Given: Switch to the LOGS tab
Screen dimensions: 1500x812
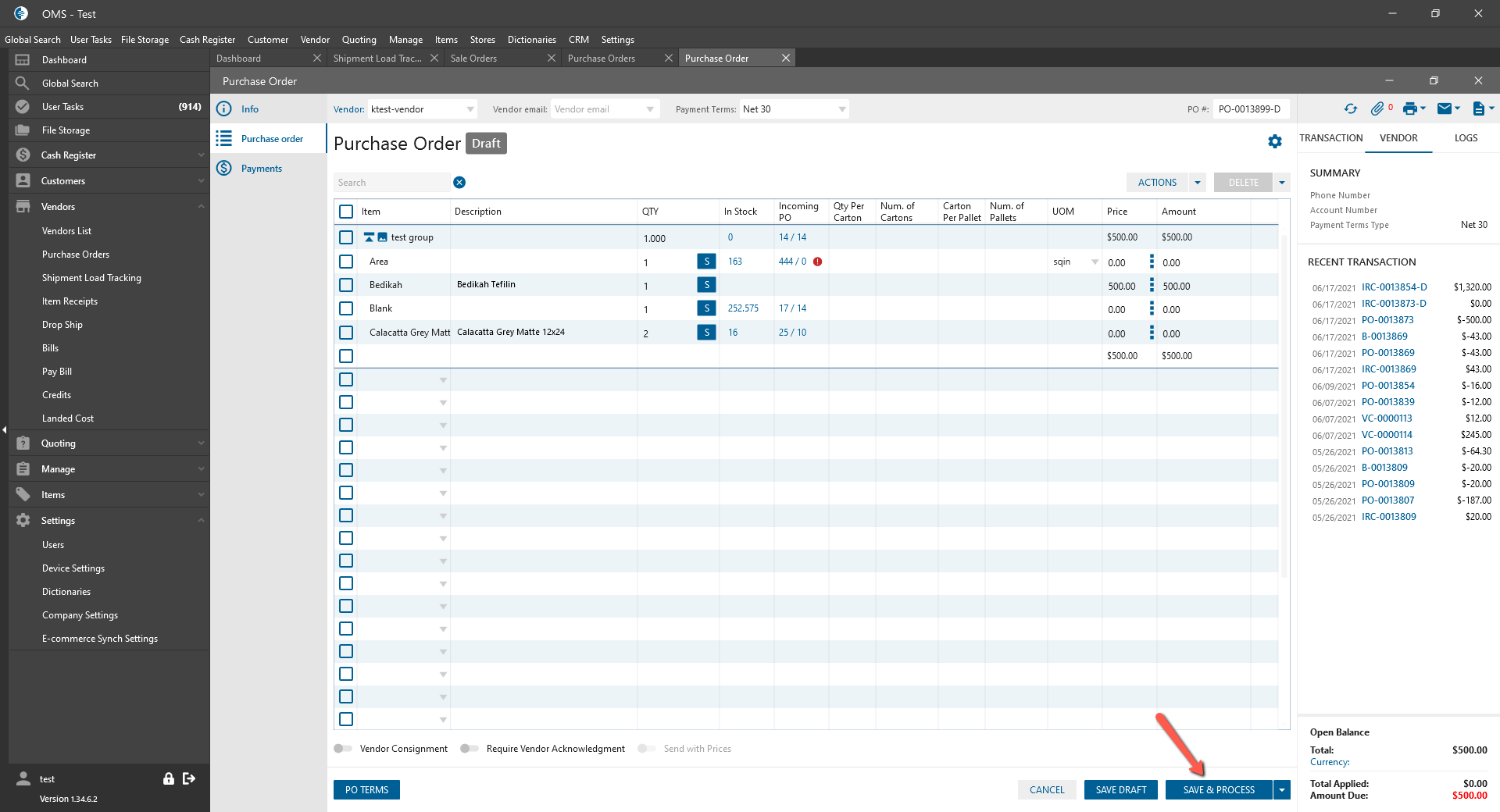Looking at the screenshot, I should pyautogui.click(x=1466, y=138).
